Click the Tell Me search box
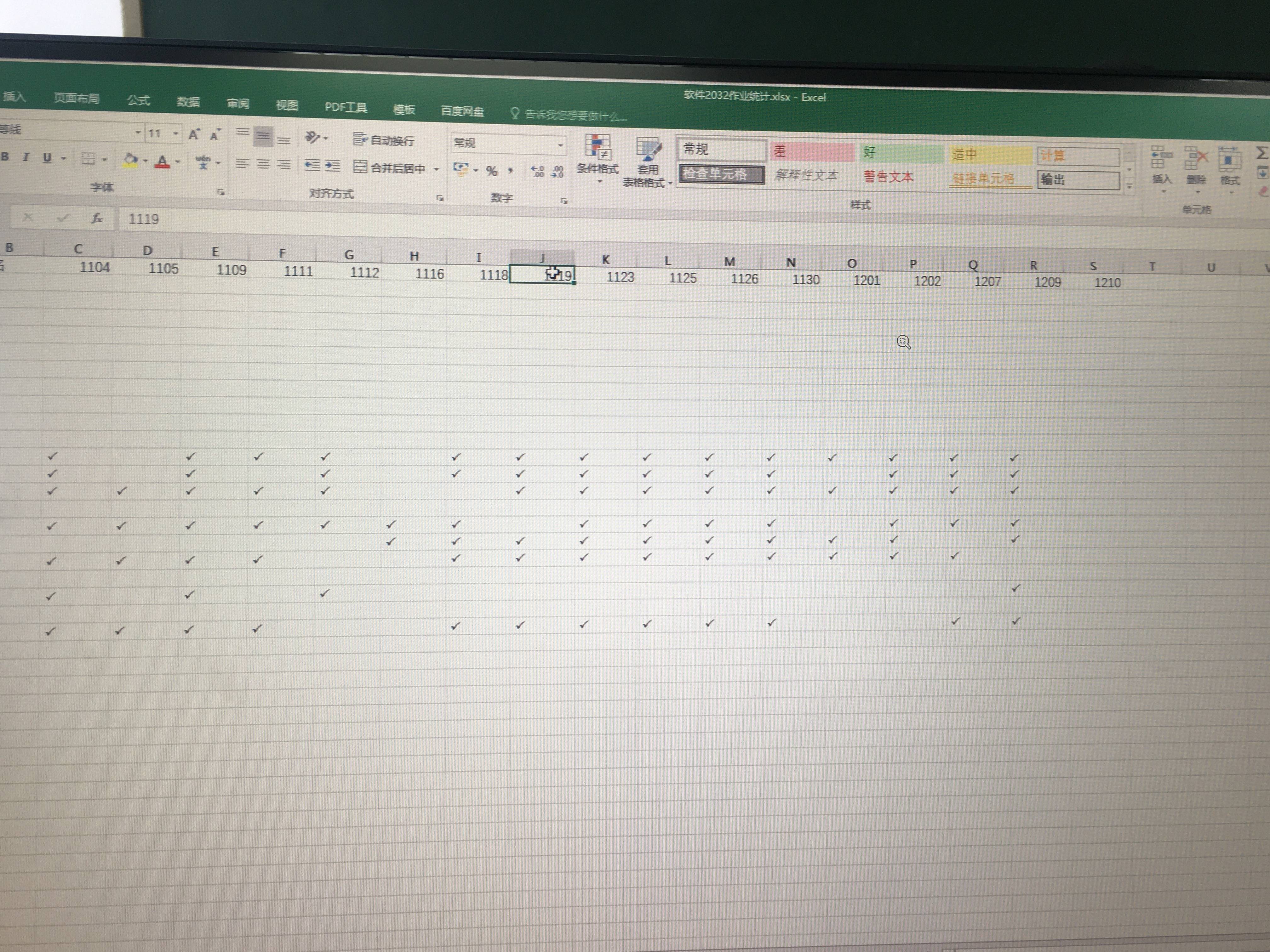Image resolution: width=1270 pixels, height=952 pixels. point(569,115)
